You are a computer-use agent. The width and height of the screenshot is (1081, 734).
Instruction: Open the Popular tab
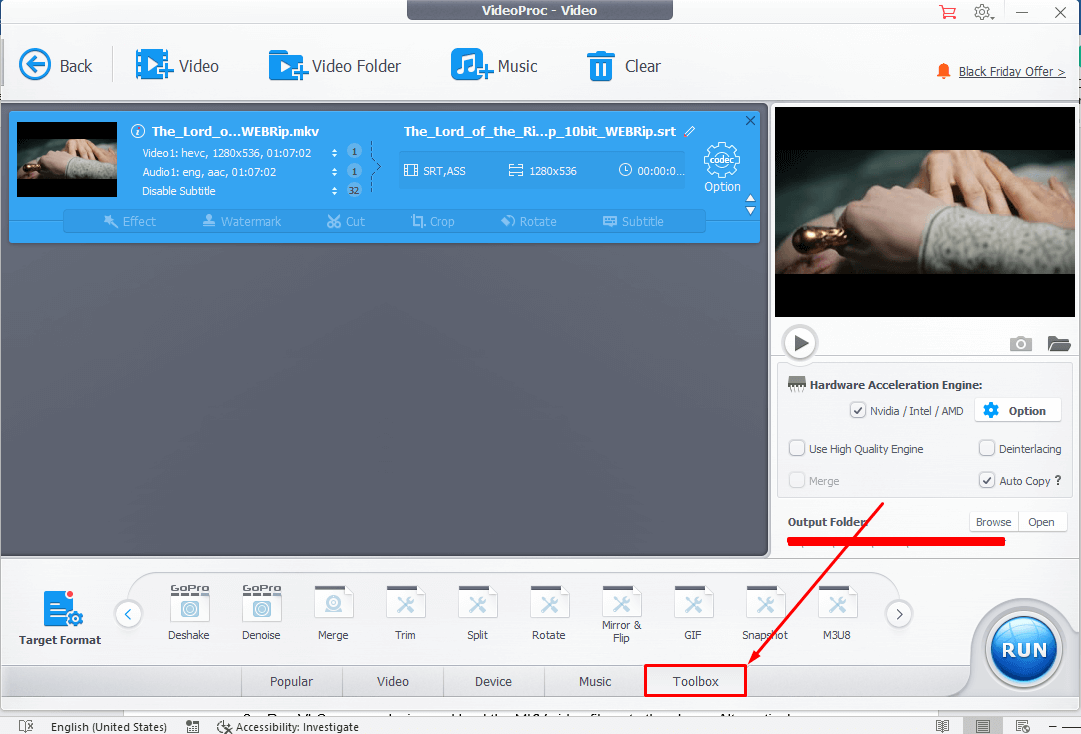[291, 681]
